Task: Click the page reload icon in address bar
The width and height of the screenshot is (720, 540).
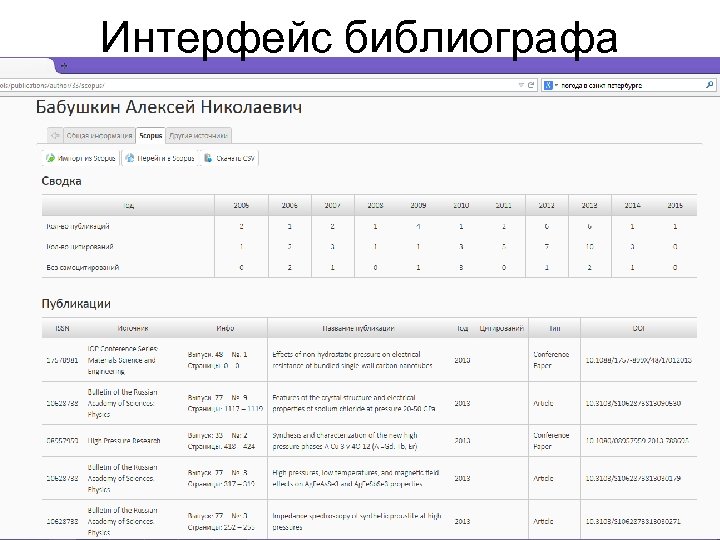Action: [531, 85]
